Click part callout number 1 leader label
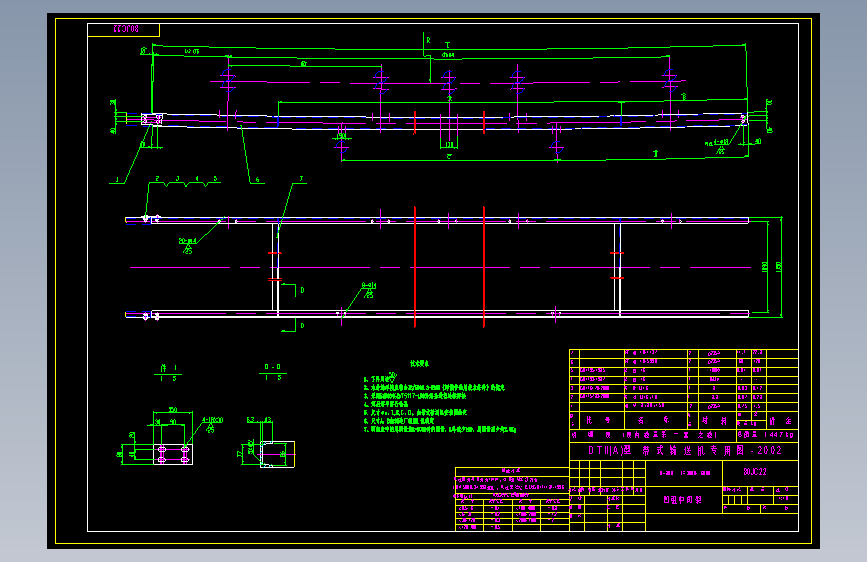The width and height of the screenshot is (867, 562). click(117, 180)
